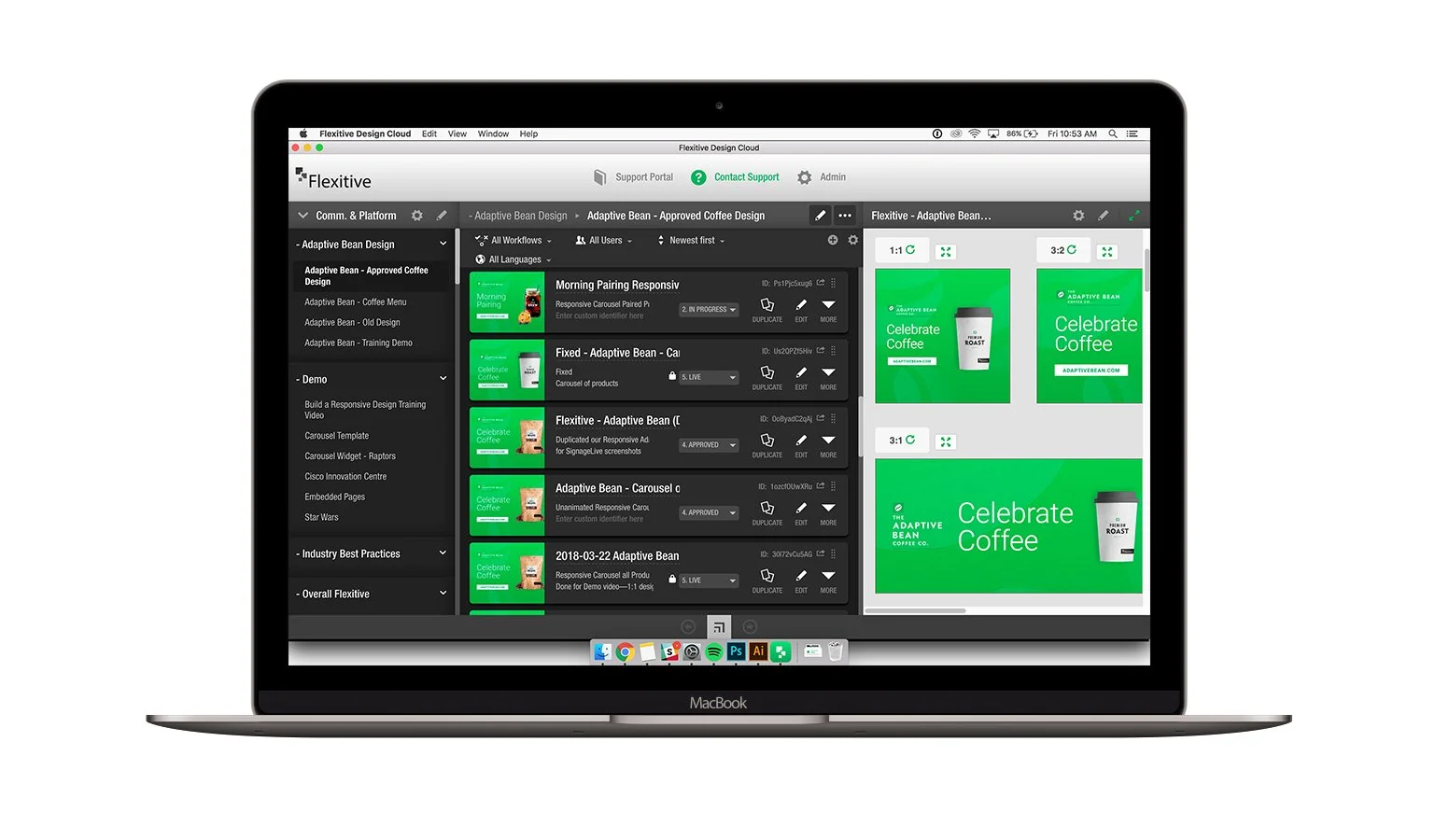Viewport: 1449px width, 840px height.
Task: Open the Newest first sort dropdown
Action: pyautogui.click(x=692, y=240)
